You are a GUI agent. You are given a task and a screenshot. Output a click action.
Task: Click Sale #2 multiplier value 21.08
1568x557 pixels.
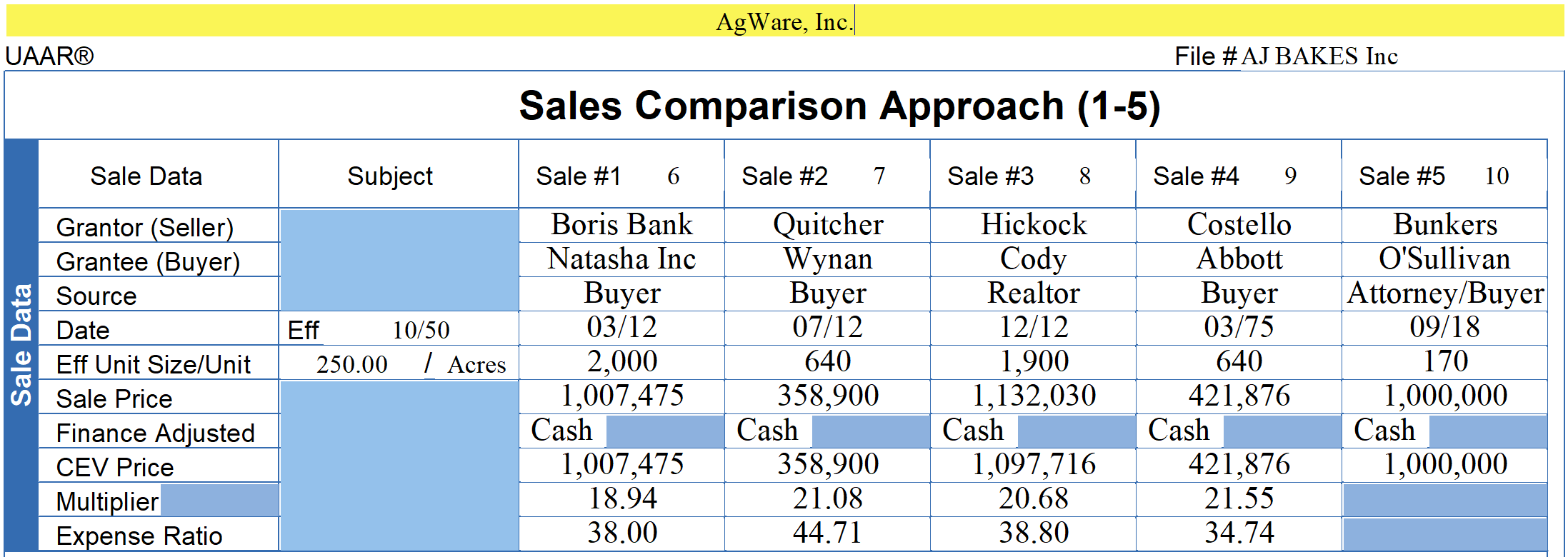827,499
